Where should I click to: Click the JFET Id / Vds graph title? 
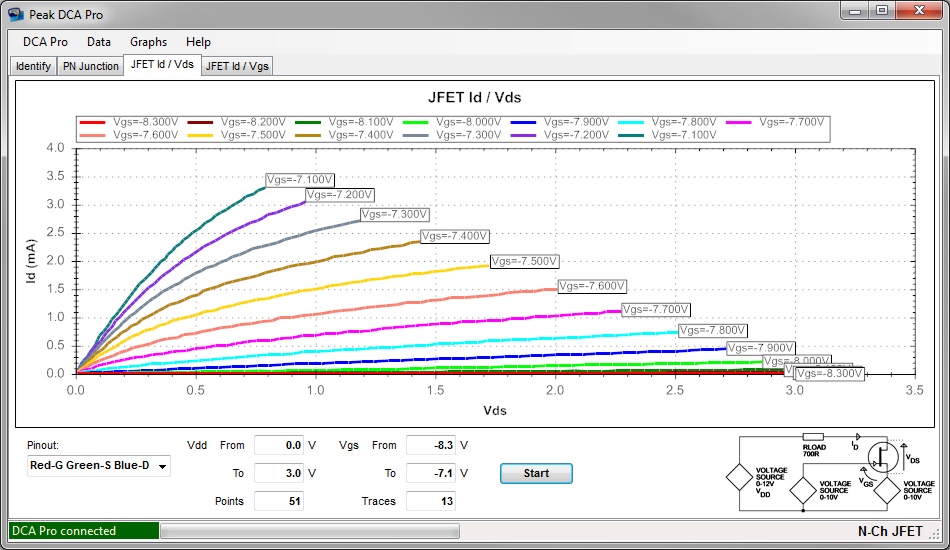(474, 98)
